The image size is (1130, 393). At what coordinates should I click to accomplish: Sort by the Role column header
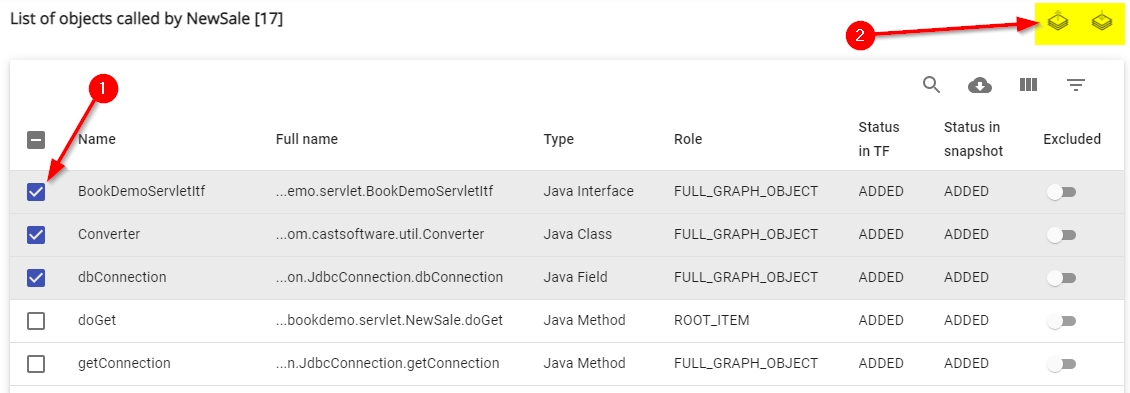[x=688, y=139]
